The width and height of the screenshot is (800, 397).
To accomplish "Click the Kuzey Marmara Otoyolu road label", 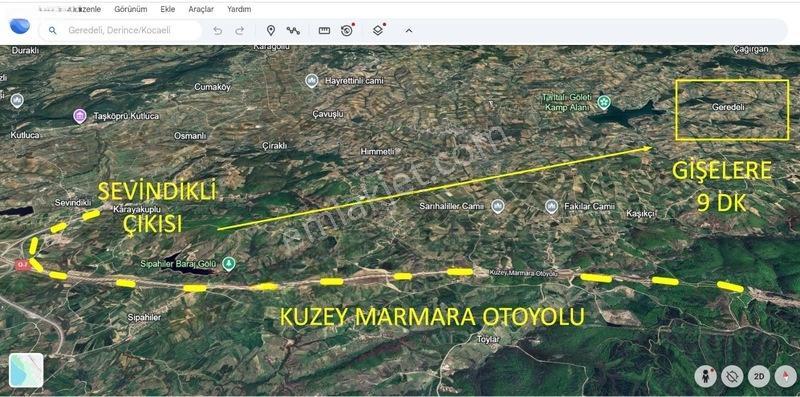I will (x=523, y=274).
